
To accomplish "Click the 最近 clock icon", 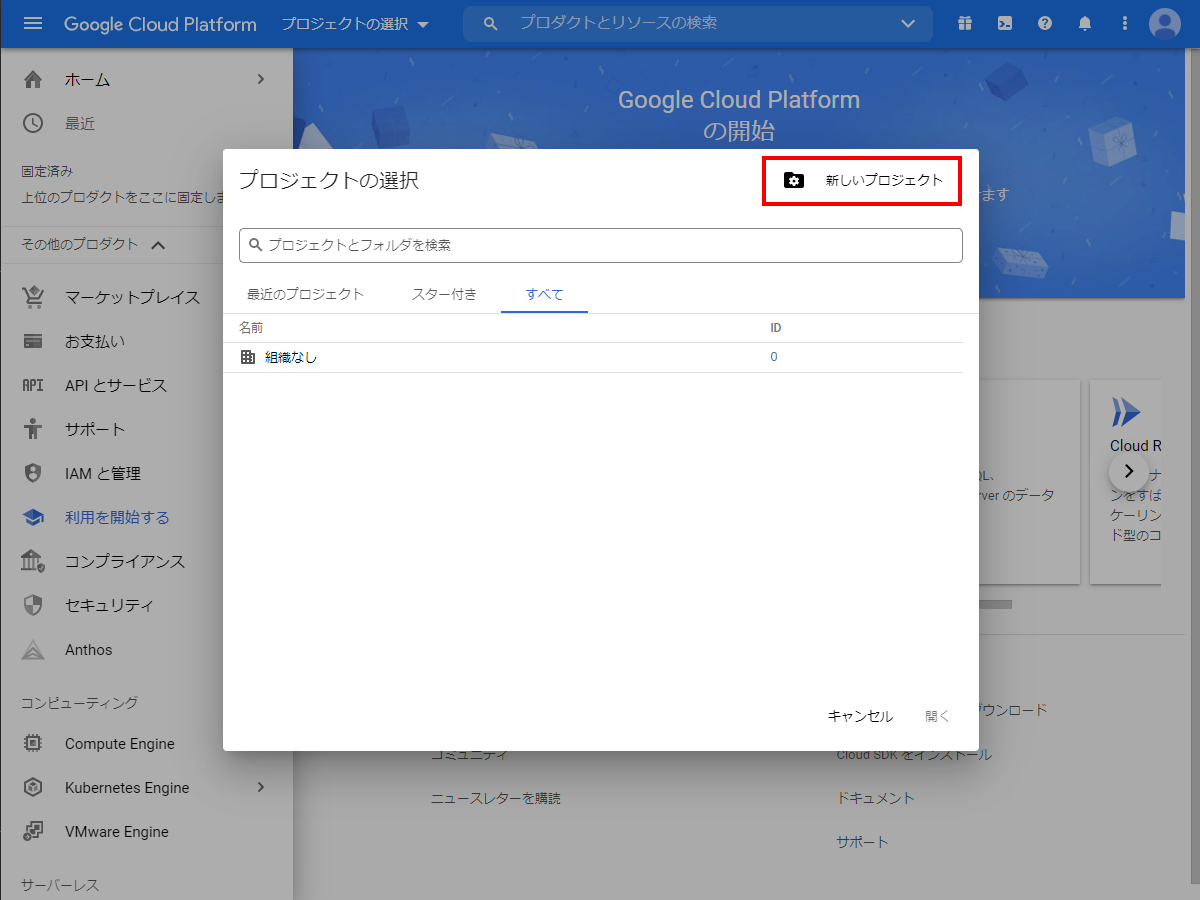I will [33, 123].
